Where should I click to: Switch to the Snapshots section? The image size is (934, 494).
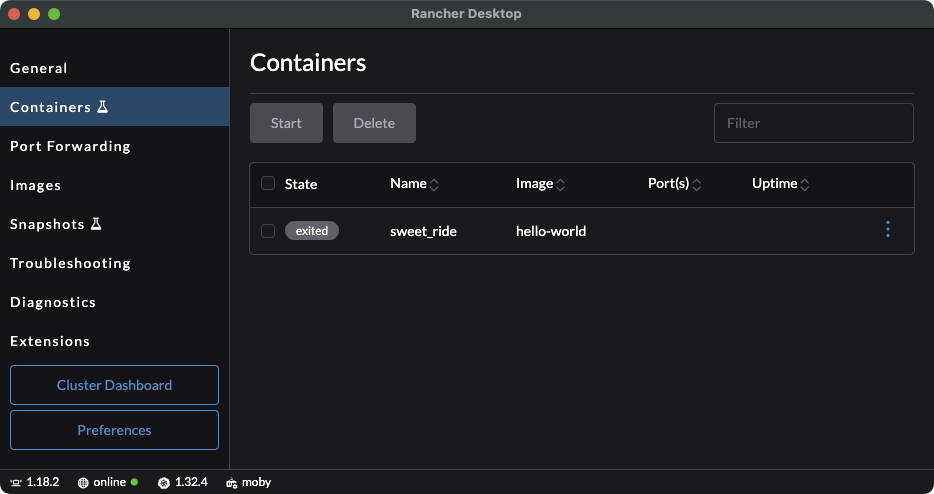[x=114, y=224]
